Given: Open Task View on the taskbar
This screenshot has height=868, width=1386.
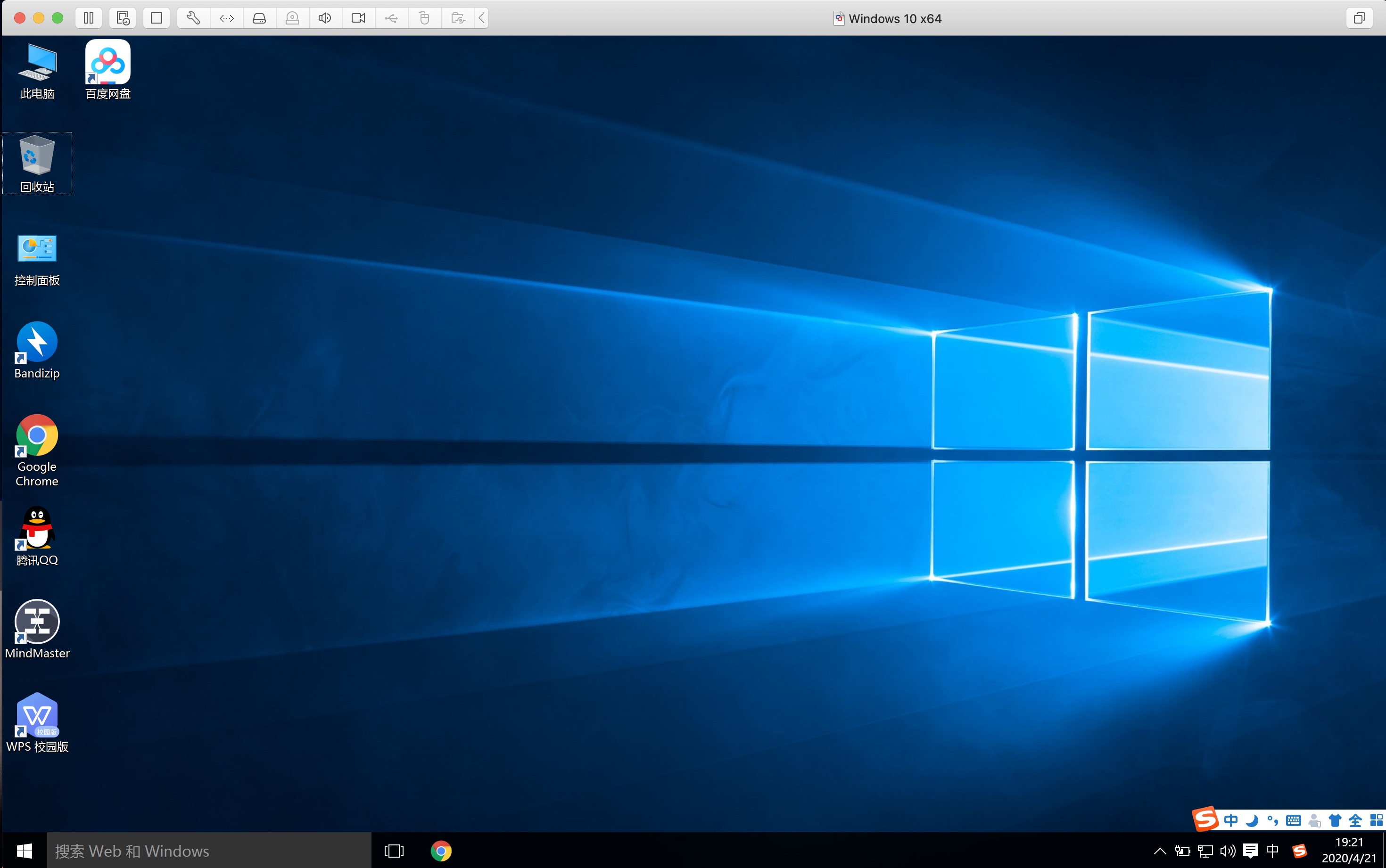Looking at the screenshot, I should pyautogui.click(x=394, y=851).
